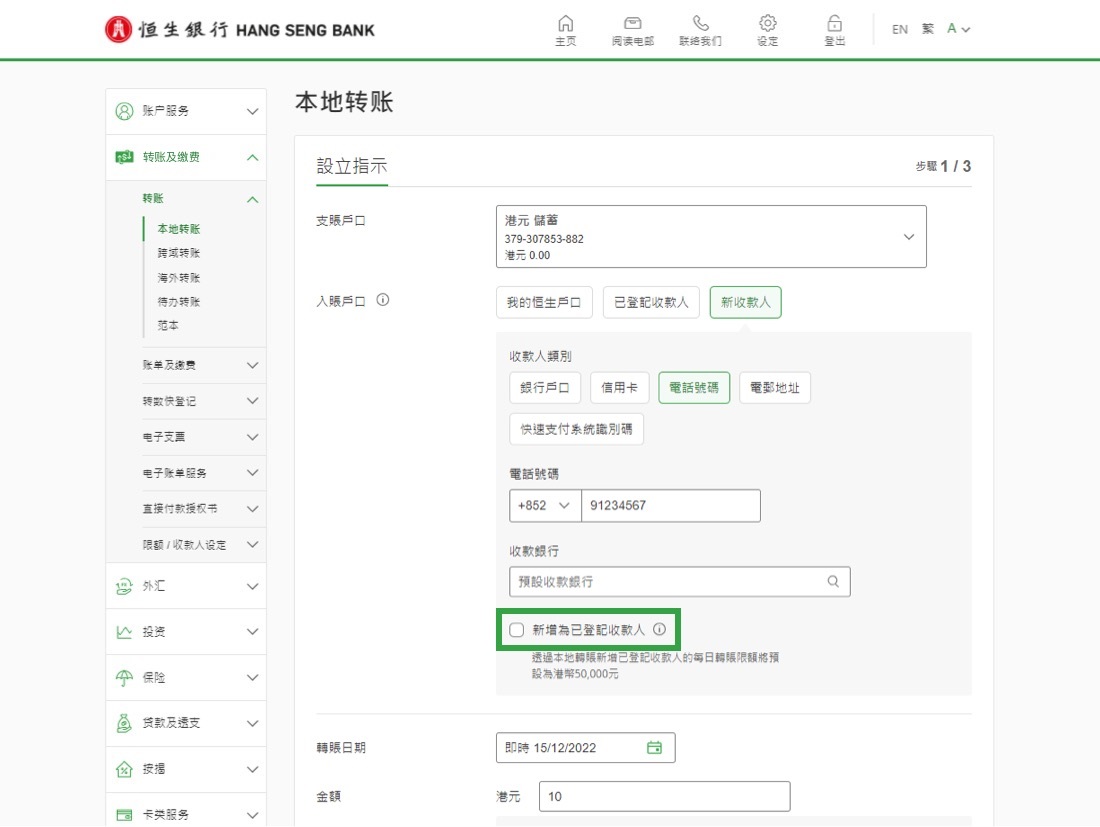This screenshot has width=1100, height=827.
Task: Switch language to EN
Action: (900, 29)
